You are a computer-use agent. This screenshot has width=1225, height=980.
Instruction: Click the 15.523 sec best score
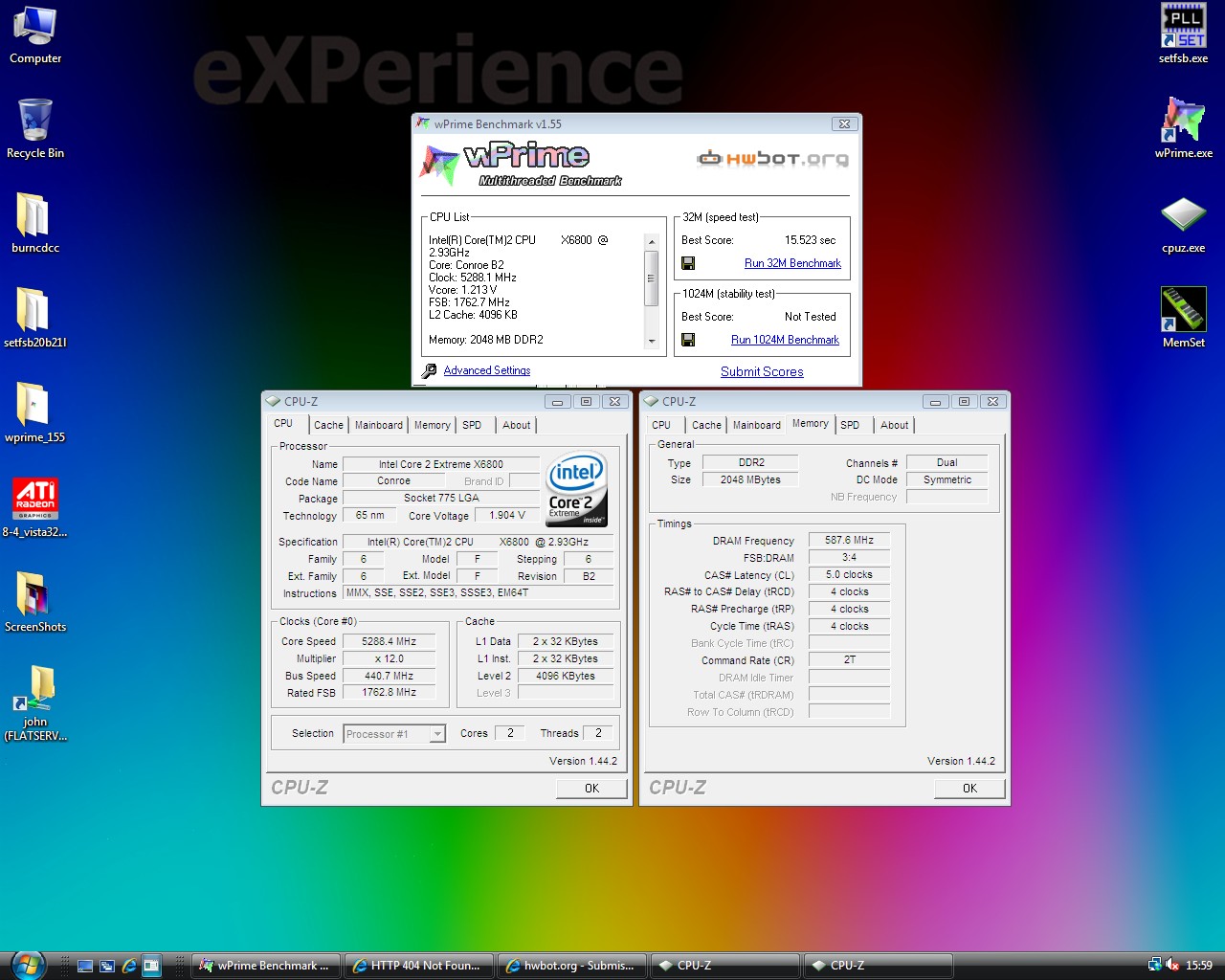[810, 240]
